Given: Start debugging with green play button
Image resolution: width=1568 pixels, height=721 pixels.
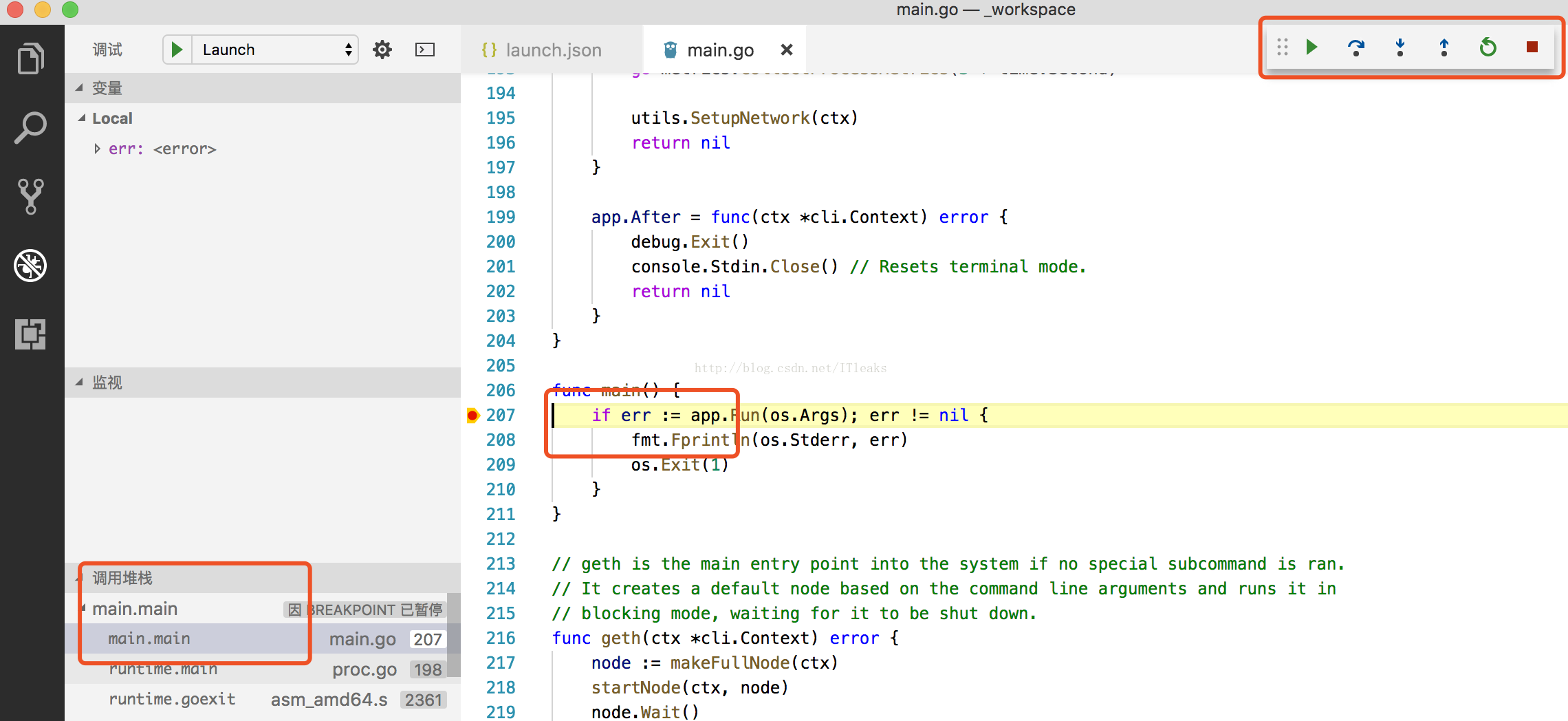Looking at the screenshot, I should [177, 50].
